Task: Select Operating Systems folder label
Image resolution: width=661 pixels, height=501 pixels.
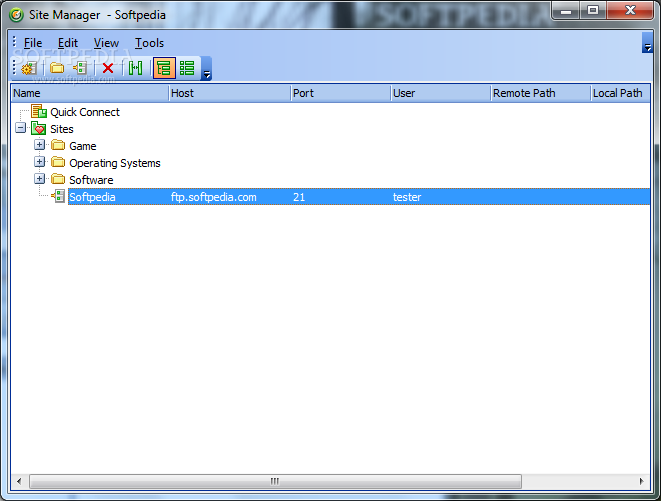Action: coord(115,163)
